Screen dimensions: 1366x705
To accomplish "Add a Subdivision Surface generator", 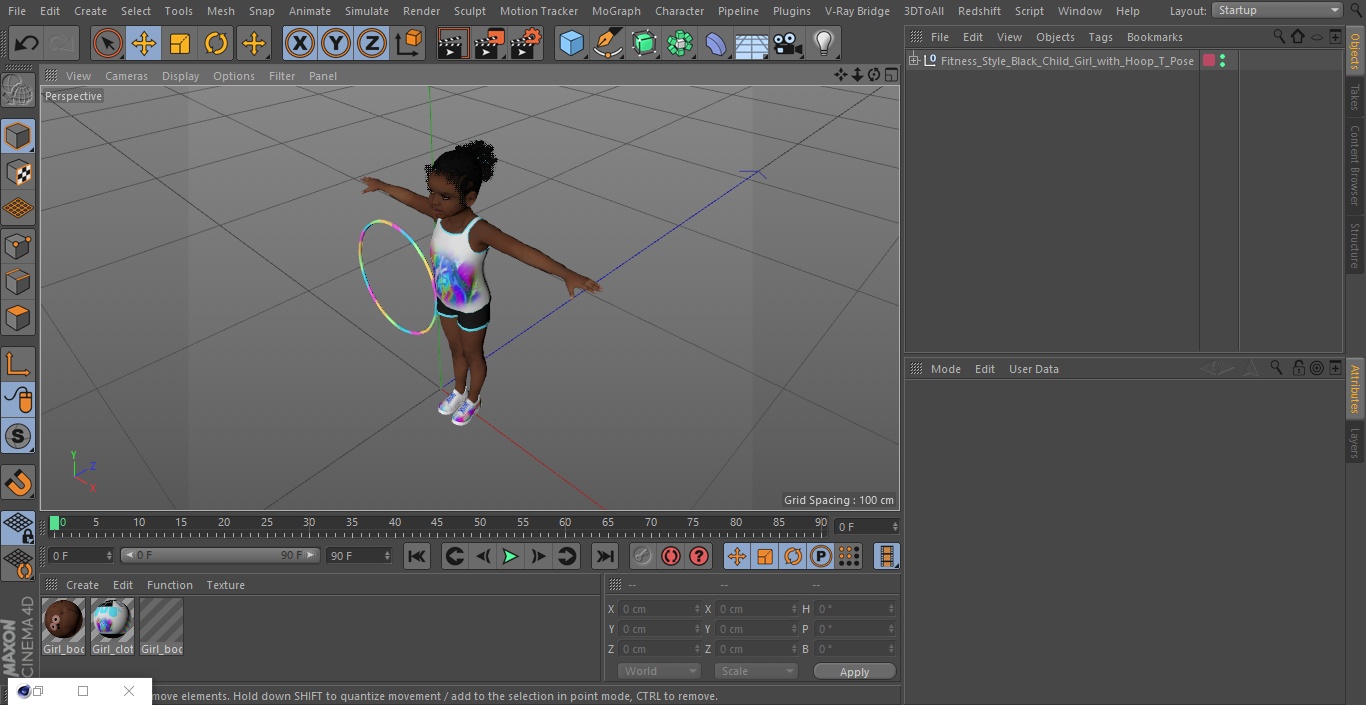I will pyautogui.click(x=644, y=43).
